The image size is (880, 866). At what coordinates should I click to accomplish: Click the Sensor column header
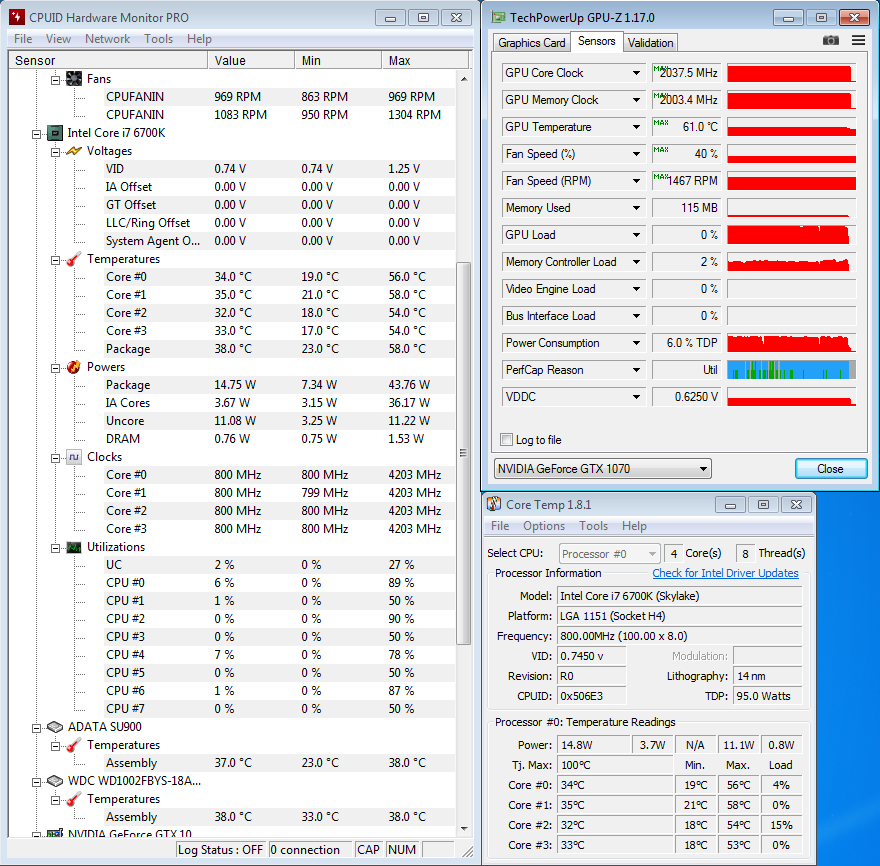[x=108, y=61]
